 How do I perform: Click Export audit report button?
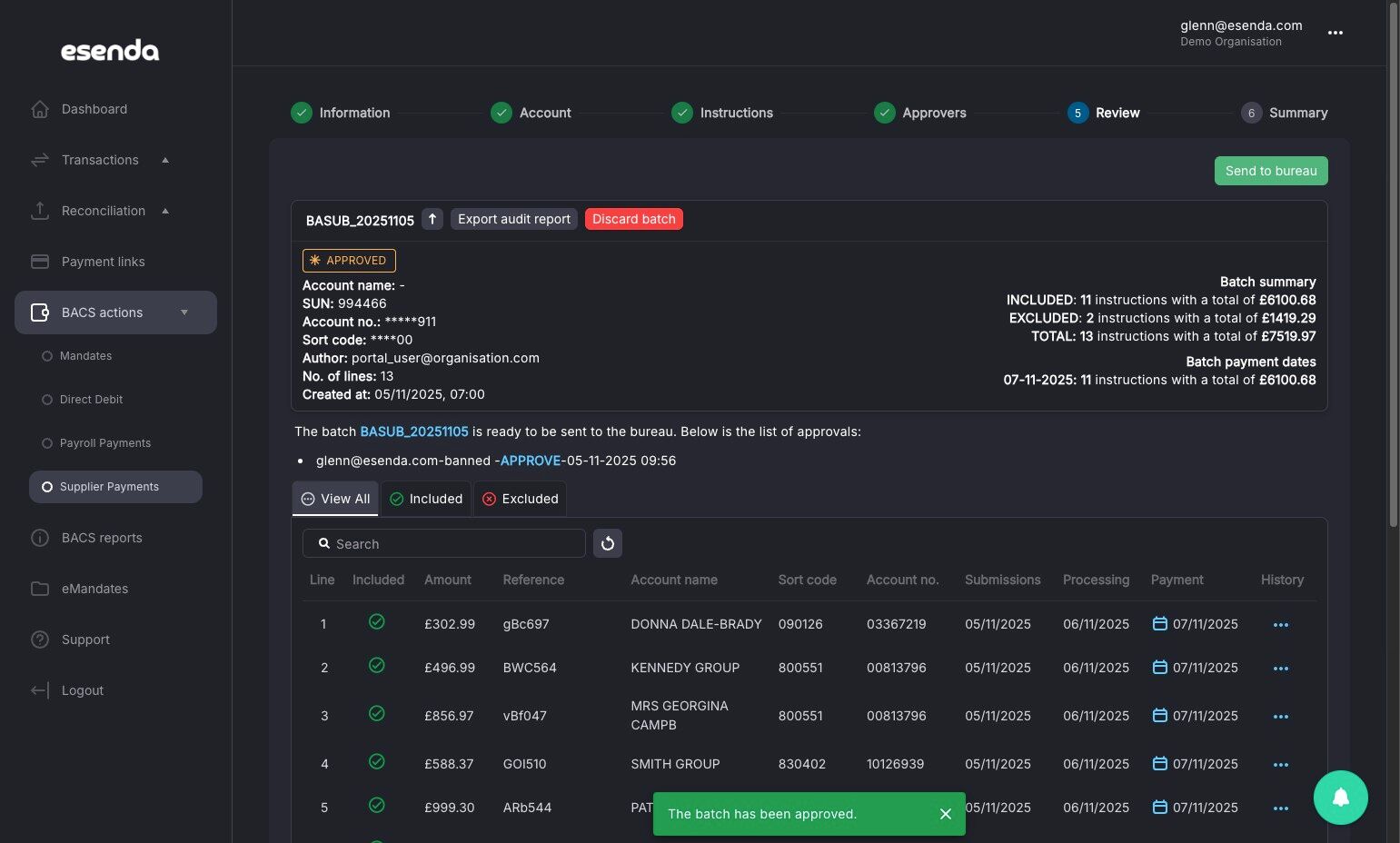(514, 219)
